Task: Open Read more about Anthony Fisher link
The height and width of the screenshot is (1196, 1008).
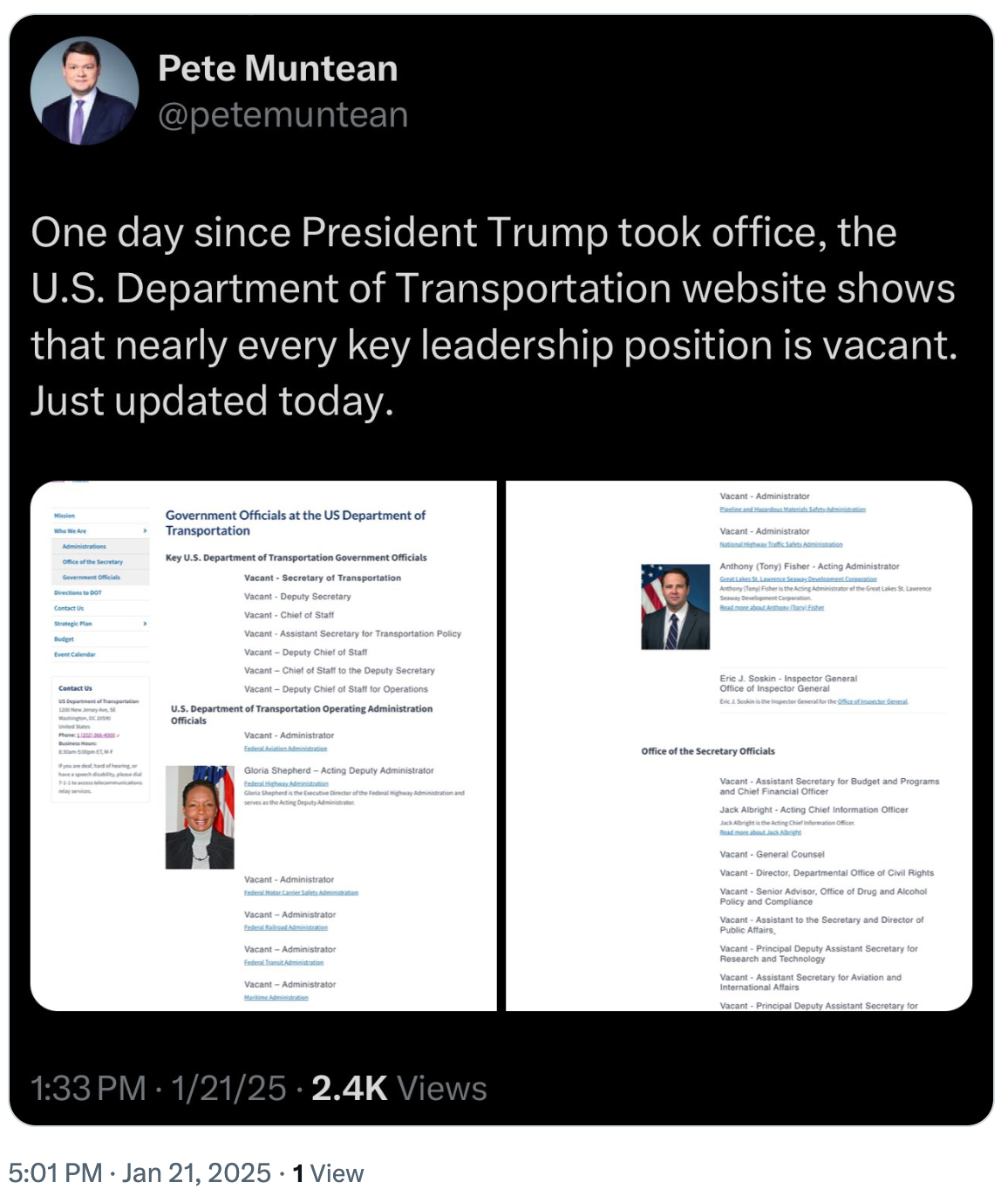Action: click(772, 607)
